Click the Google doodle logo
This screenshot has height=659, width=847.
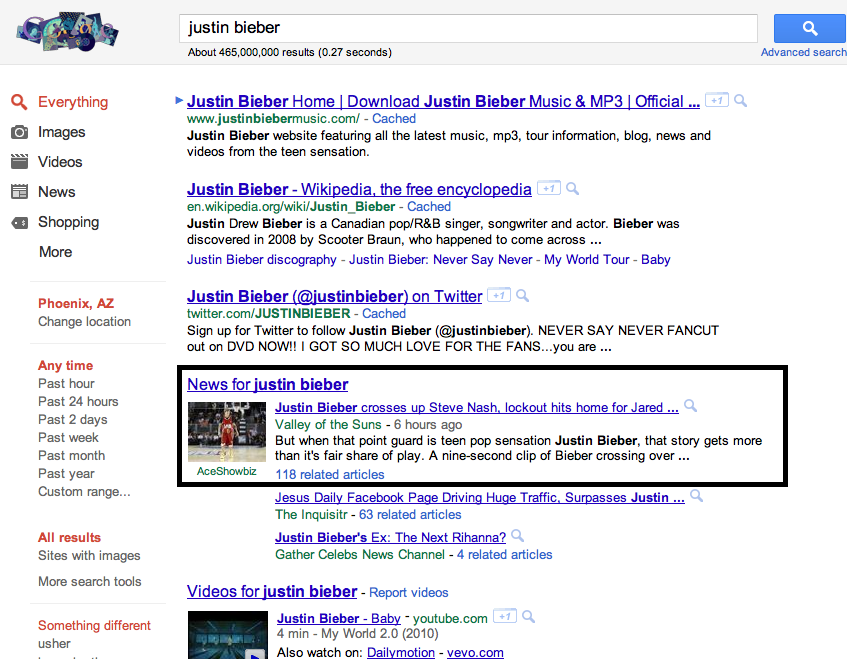coord(68,31)
